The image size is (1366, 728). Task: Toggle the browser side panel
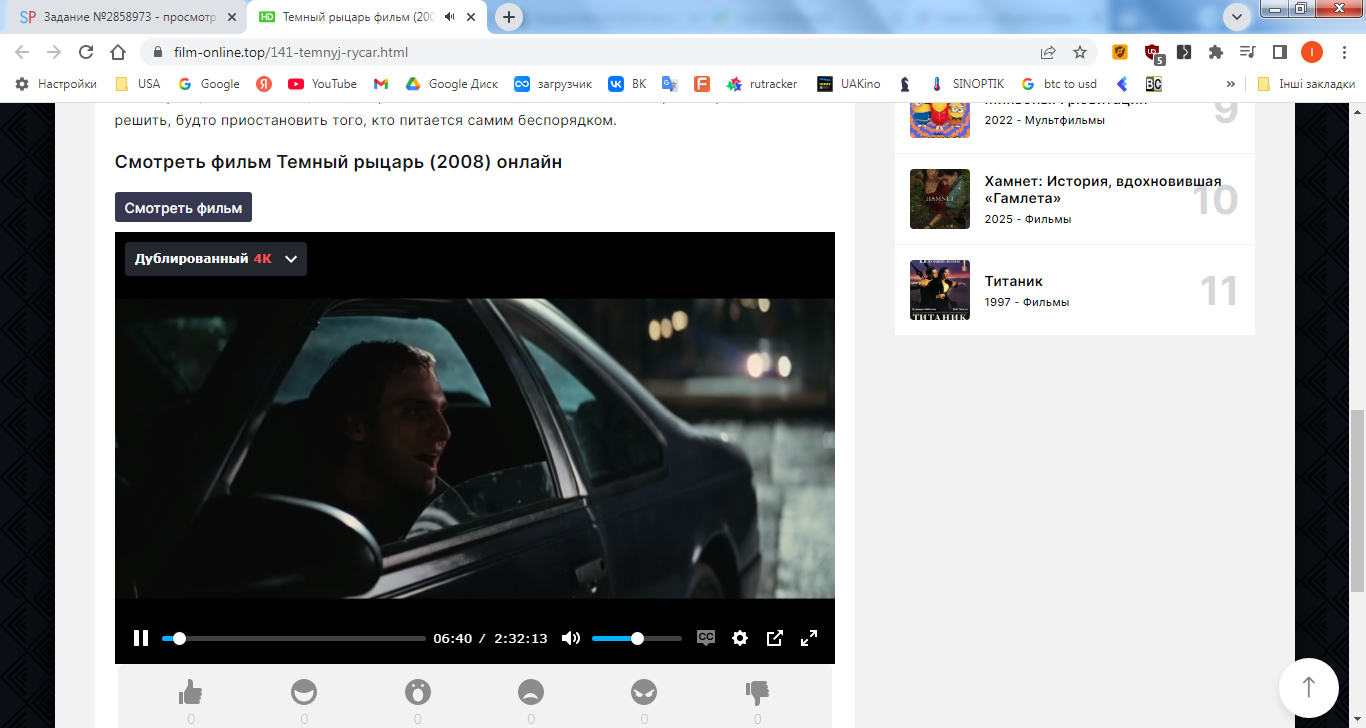(x=1279, y=52)
